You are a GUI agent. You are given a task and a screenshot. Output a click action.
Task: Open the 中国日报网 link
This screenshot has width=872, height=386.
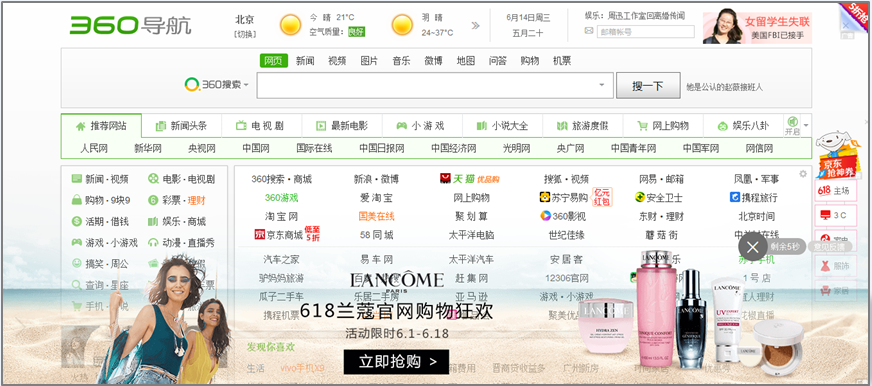[382, 149]
